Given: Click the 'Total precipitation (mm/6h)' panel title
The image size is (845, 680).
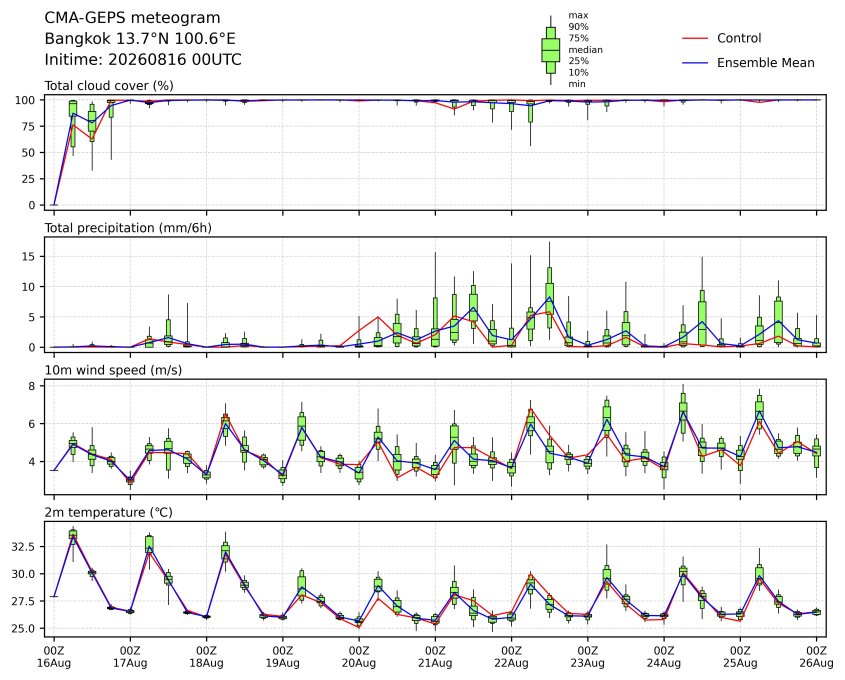Looking at the screenshot, I should tap(128, 228).
